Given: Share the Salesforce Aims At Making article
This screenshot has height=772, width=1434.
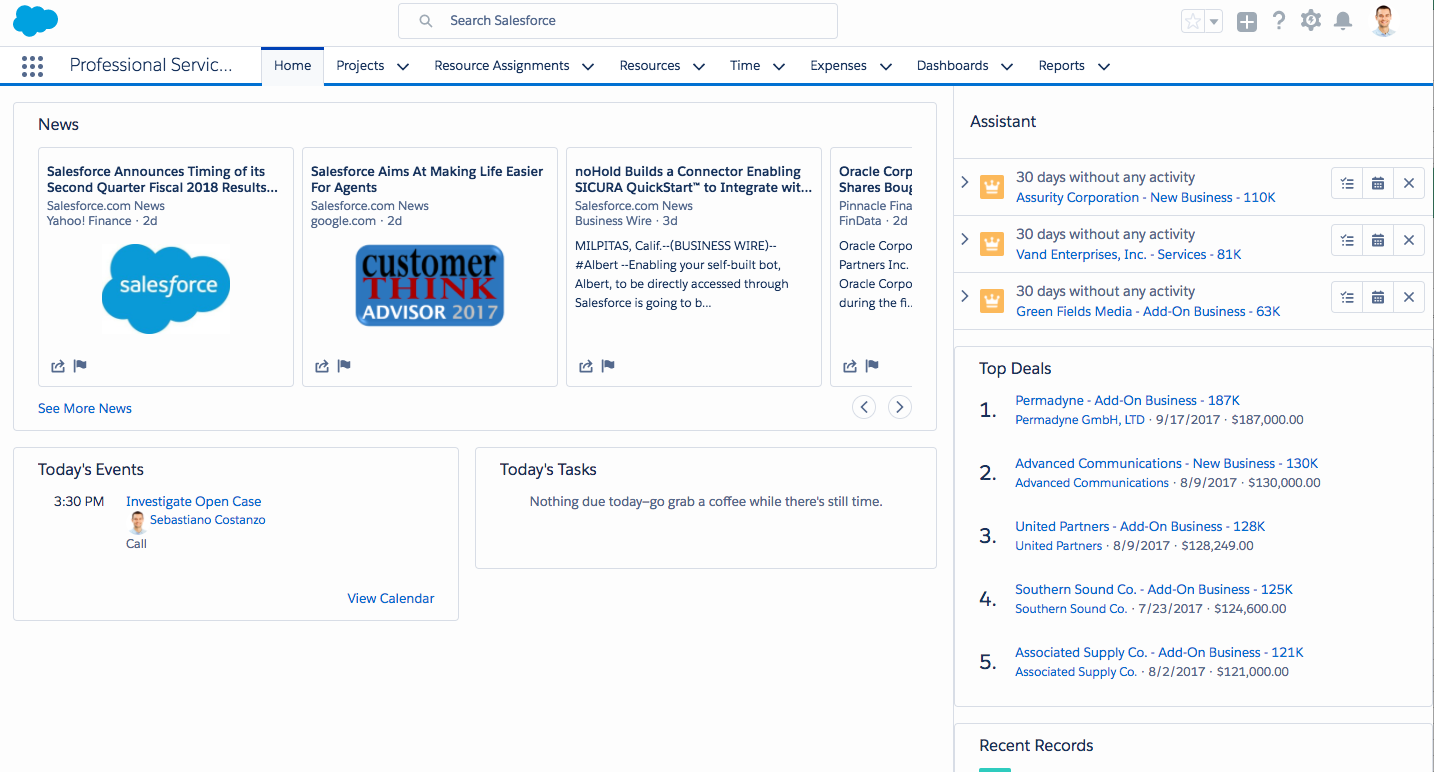Looking at the screenshot, I should (322, 366).
